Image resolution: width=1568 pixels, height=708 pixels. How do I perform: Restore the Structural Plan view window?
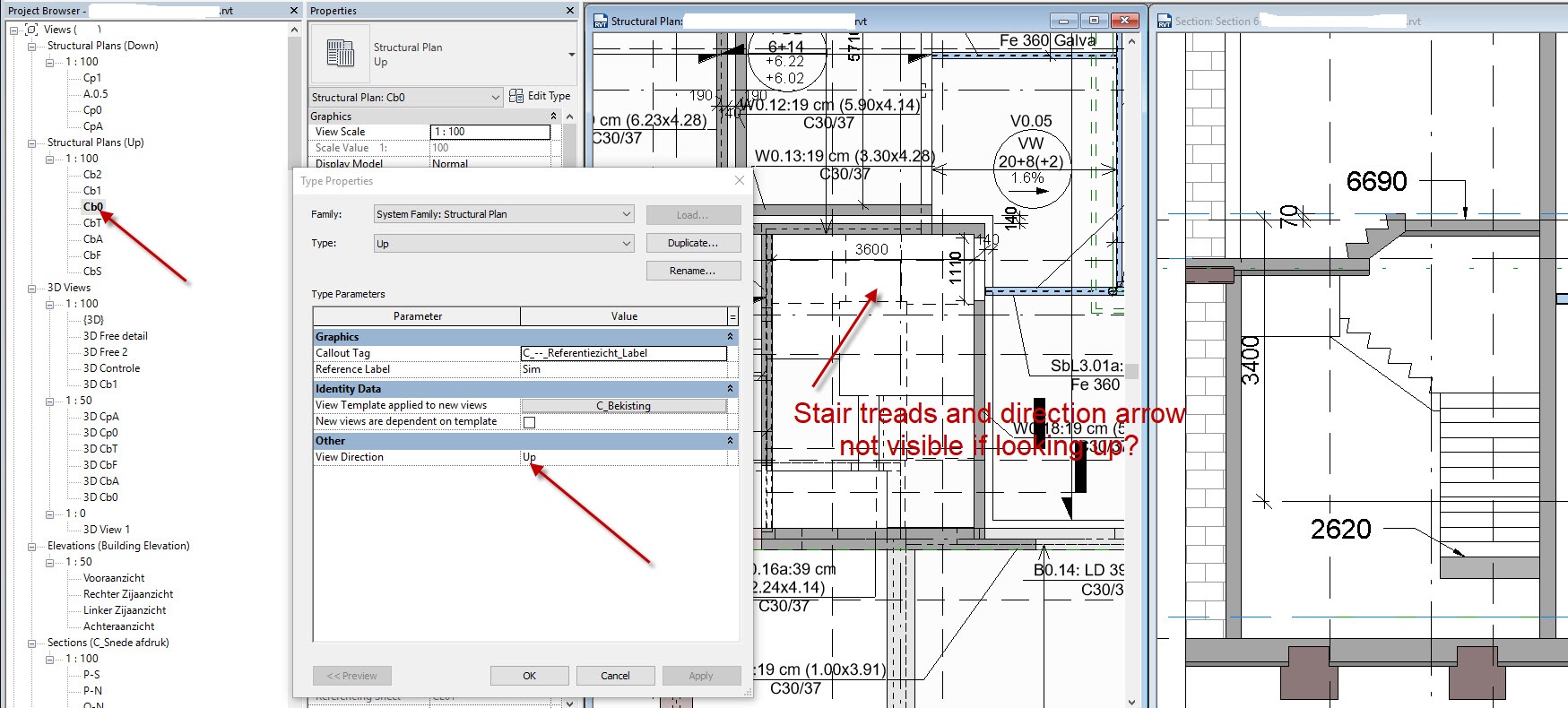point(1094,21)
